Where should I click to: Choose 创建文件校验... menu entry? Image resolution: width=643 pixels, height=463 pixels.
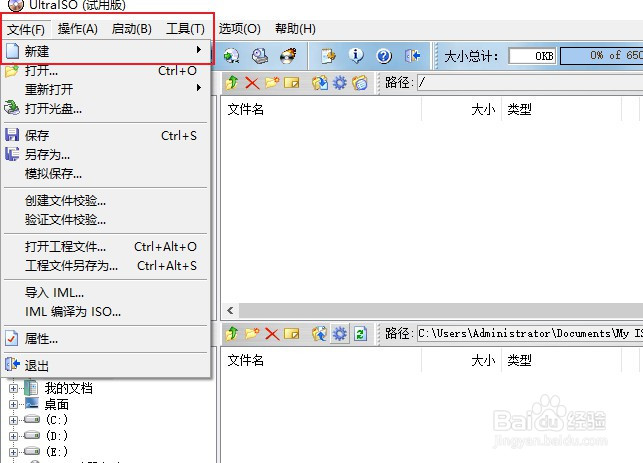click(106, 201)
